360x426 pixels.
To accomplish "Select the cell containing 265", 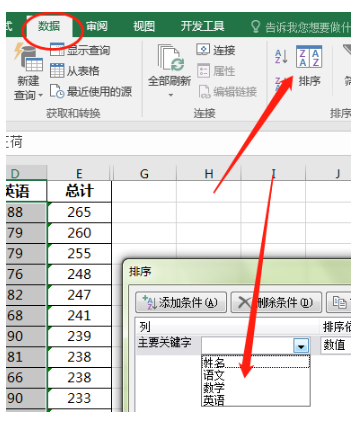I will [x=79, y=212].
